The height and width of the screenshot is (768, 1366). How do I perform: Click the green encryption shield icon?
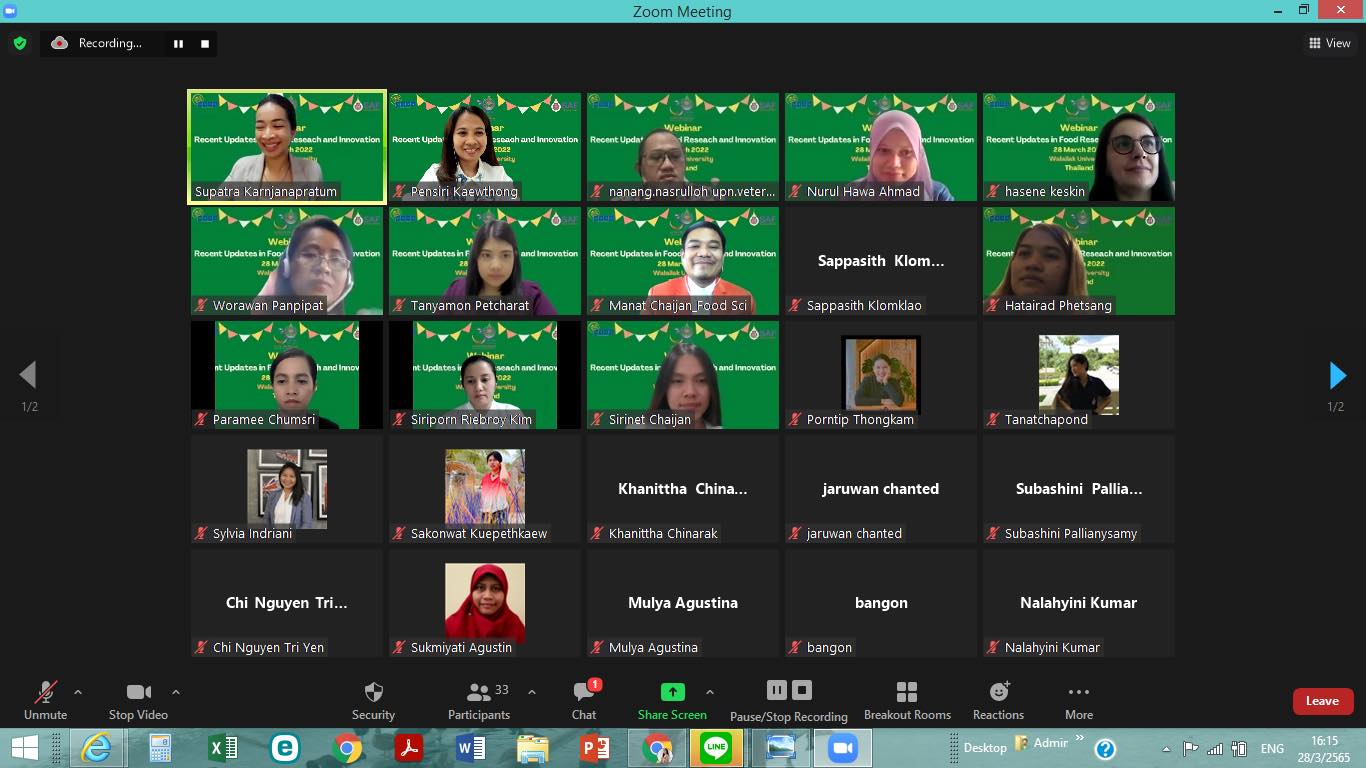[x=20, y=43]
